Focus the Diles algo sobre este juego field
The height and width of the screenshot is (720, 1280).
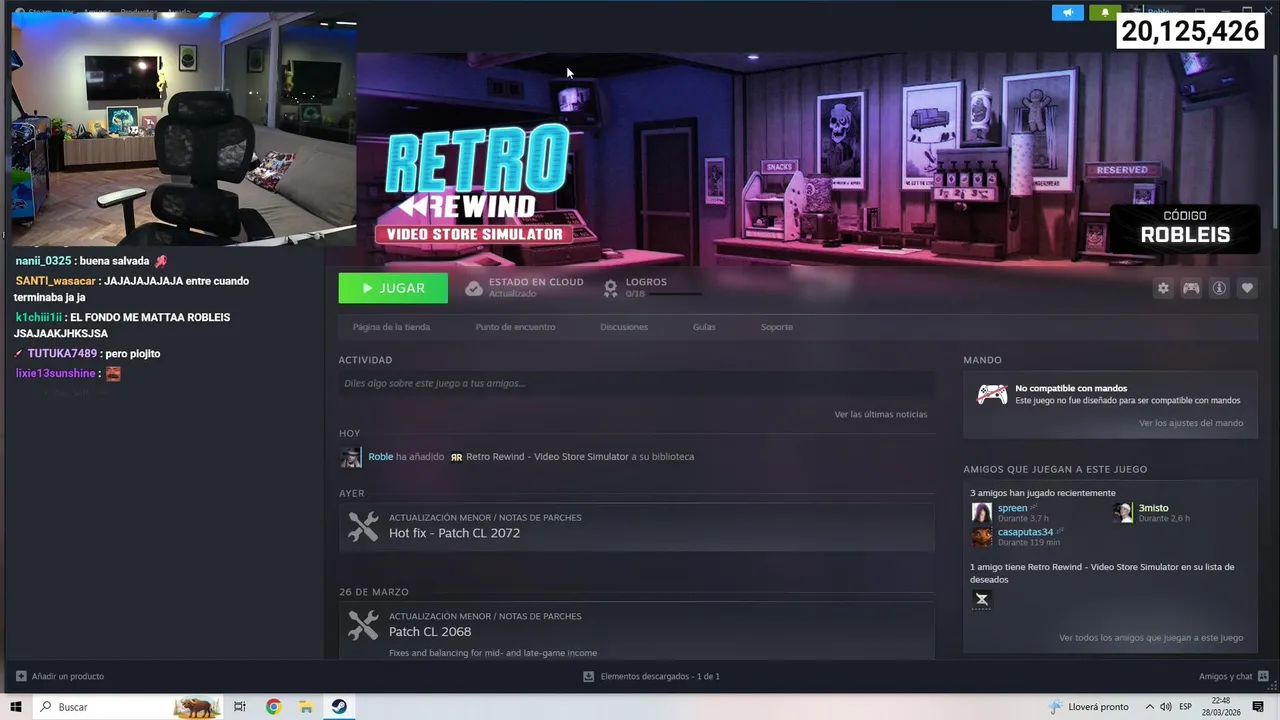pyautogui.click(x=637, y=384)
